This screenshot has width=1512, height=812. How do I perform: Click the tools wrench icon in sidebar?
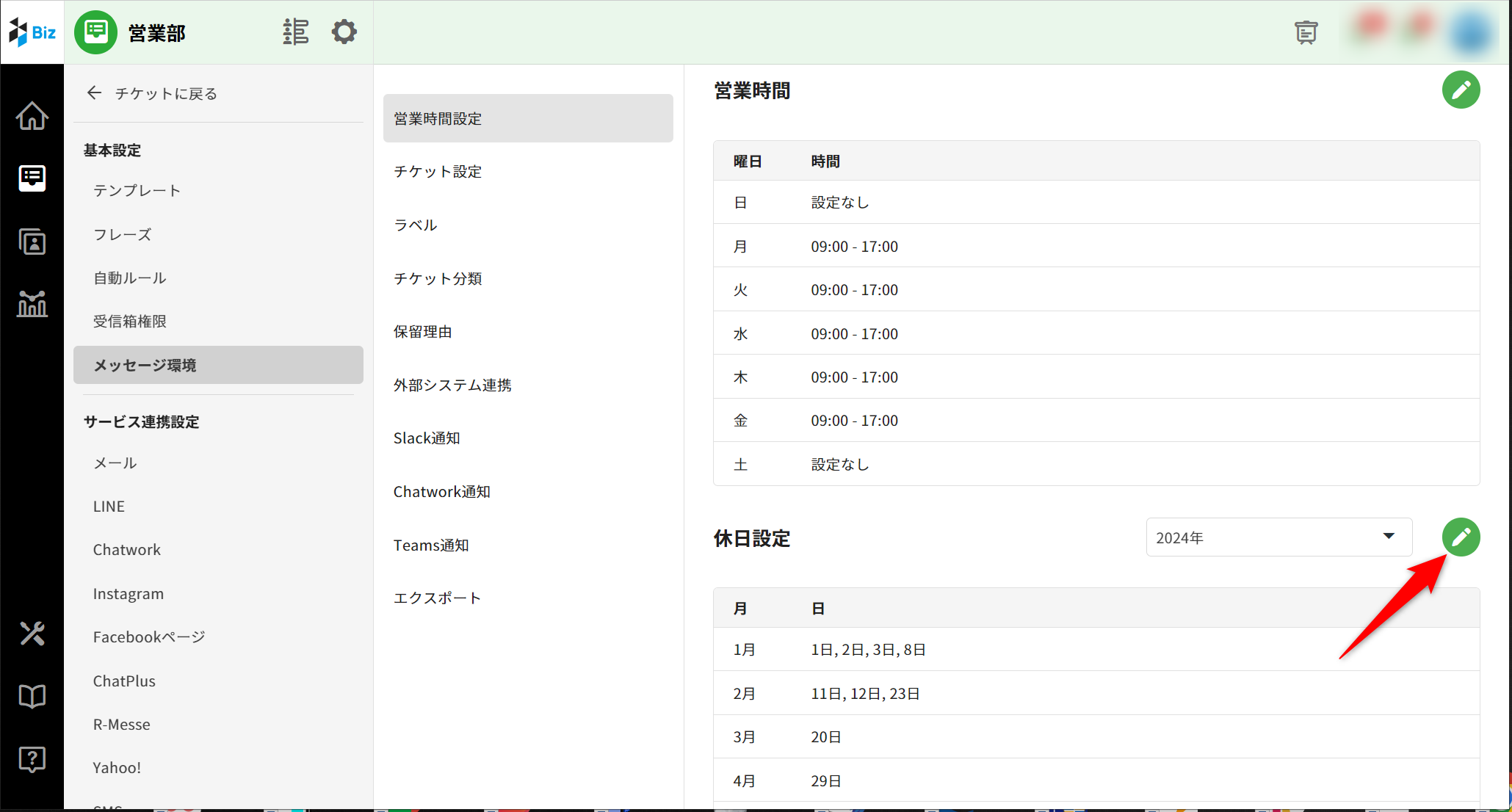coord(32,633)
